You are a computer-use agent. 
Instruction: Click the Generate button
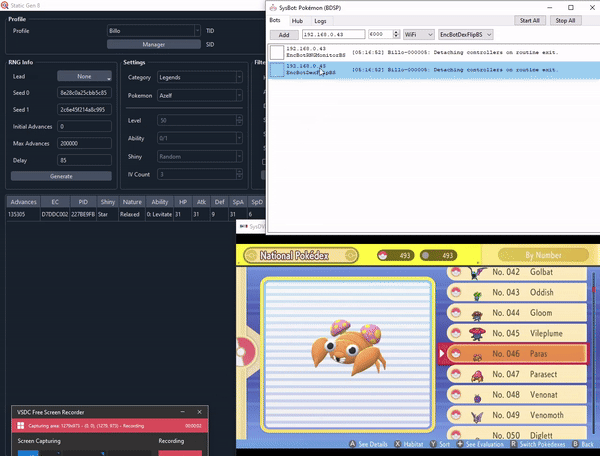[61, 176]
